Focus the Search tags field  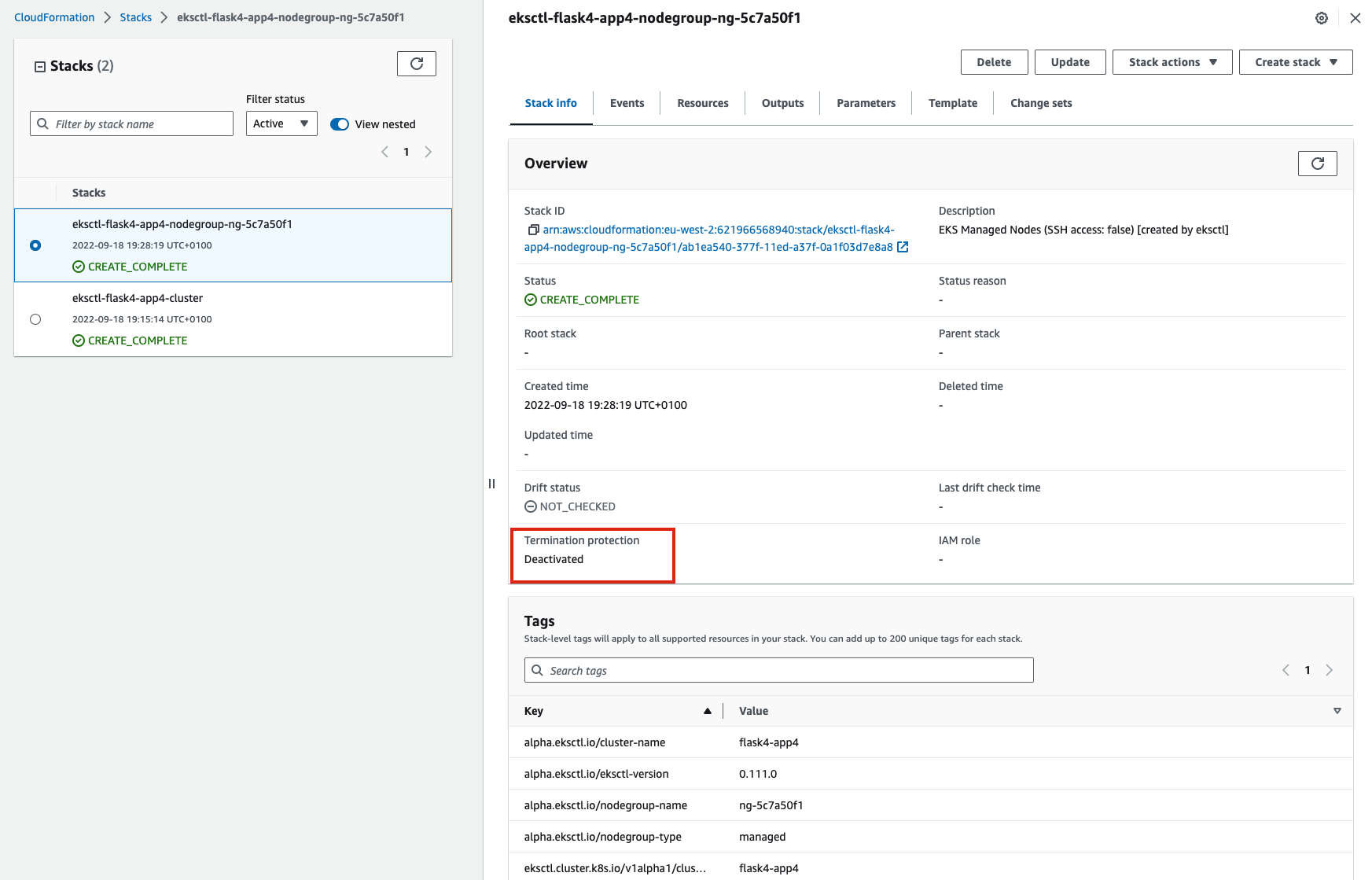pyautogui.click(x=779, y=670)
